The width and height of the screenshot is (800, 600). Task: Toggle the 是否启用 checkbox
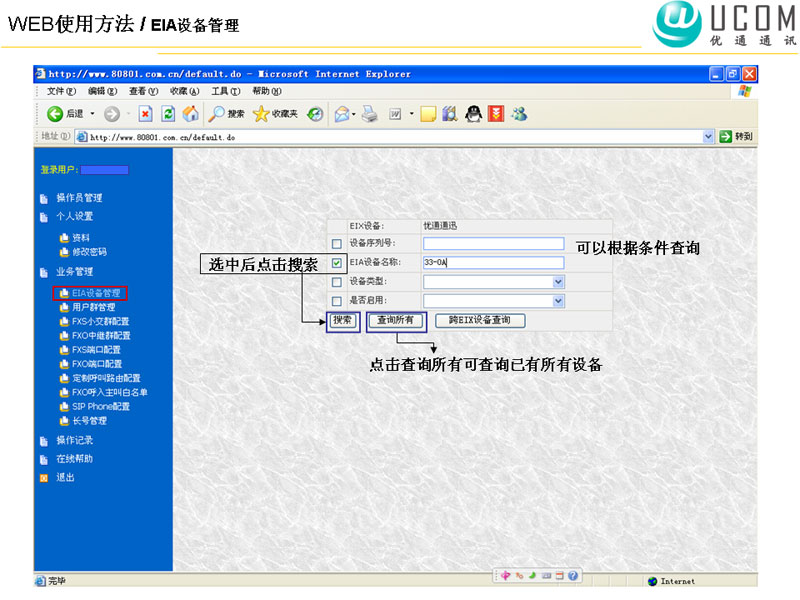coord(337,302)
